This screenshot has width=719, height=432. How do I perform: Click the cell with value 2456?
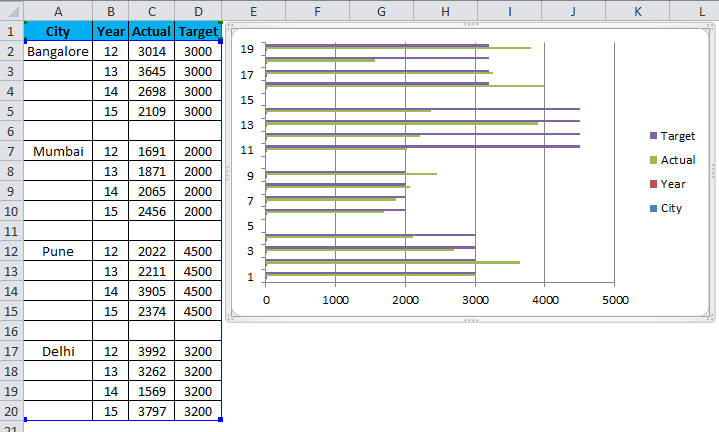pos(152,211)
